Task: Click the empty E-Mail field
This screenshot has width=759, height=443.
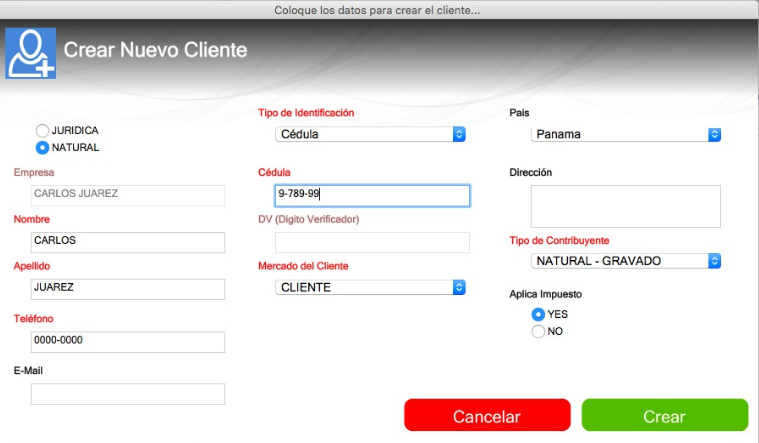Action: pos(128,394)
